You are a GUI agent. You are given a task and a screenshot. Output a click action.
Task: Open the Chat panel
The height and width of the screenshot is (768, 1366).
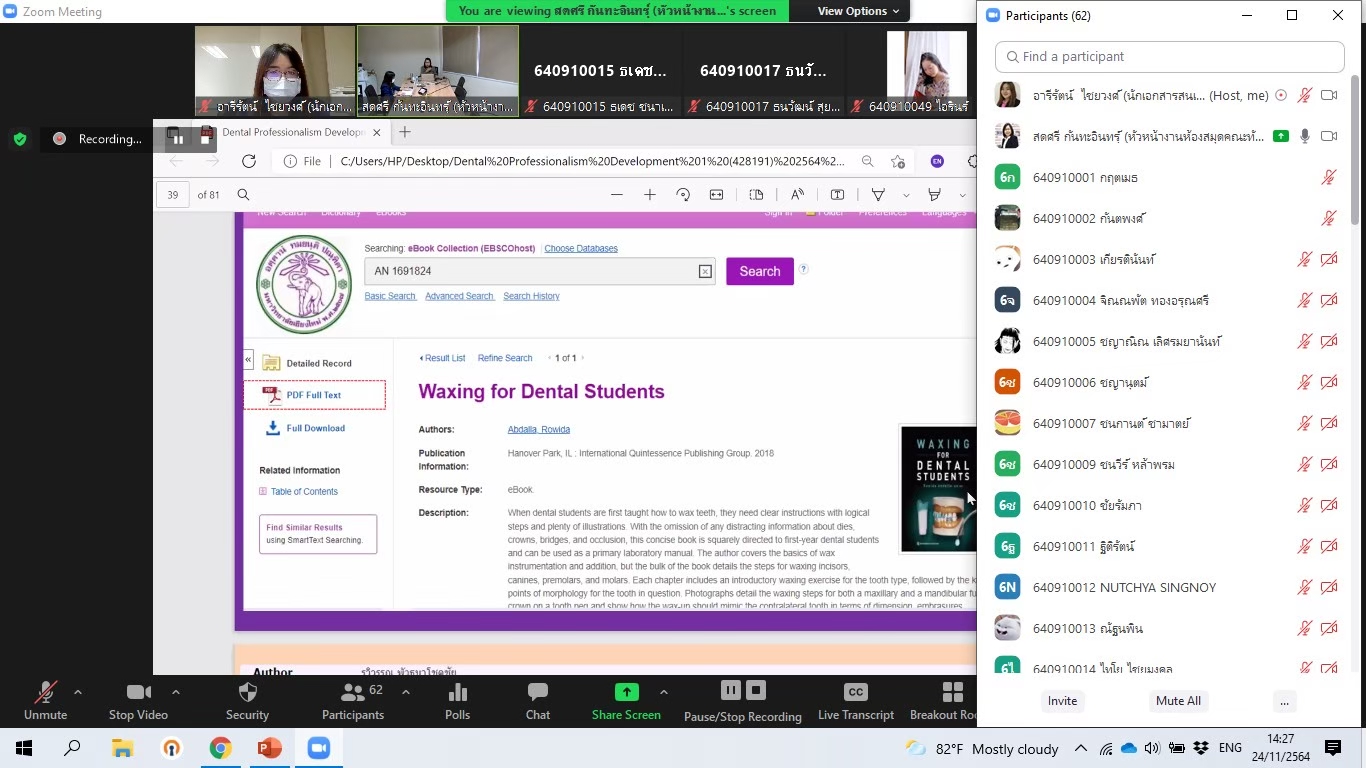(x=538, y=693)
